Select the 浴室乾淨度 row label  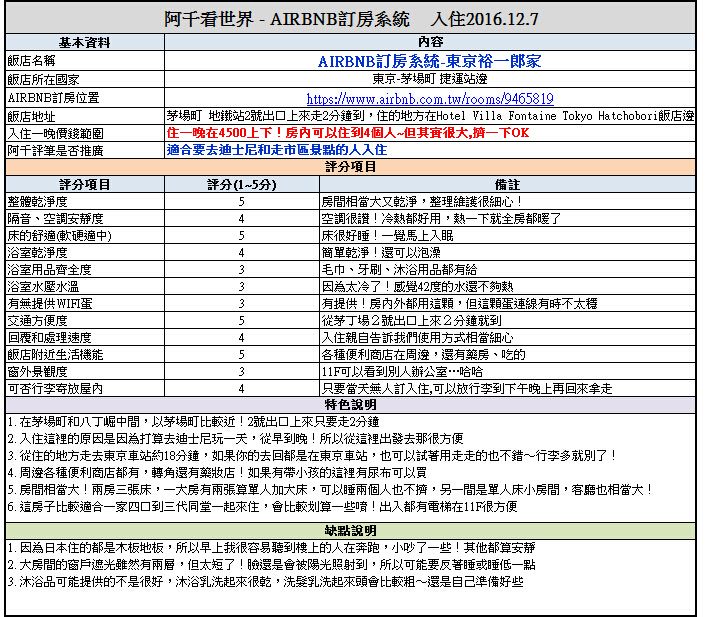click(37, 253)
